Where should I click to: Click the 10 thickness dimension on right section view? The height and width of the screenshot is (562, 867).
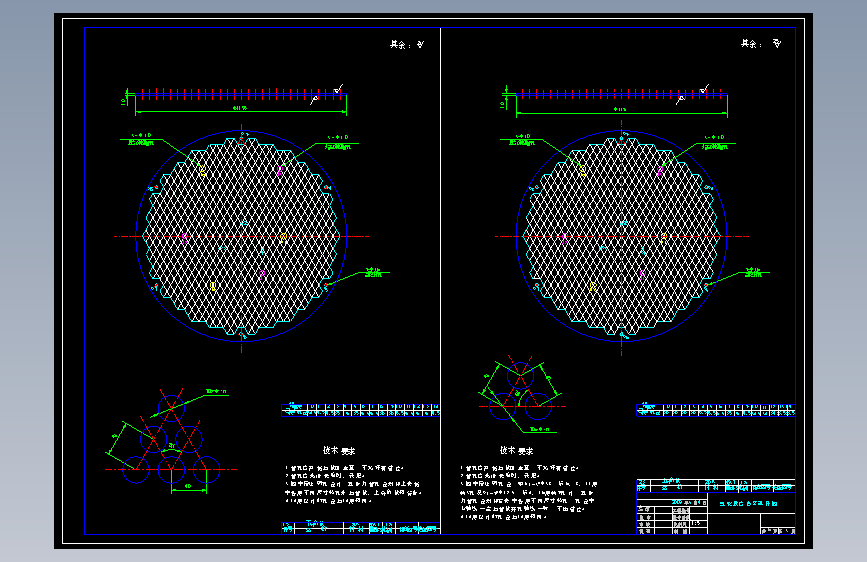(503, 104)
